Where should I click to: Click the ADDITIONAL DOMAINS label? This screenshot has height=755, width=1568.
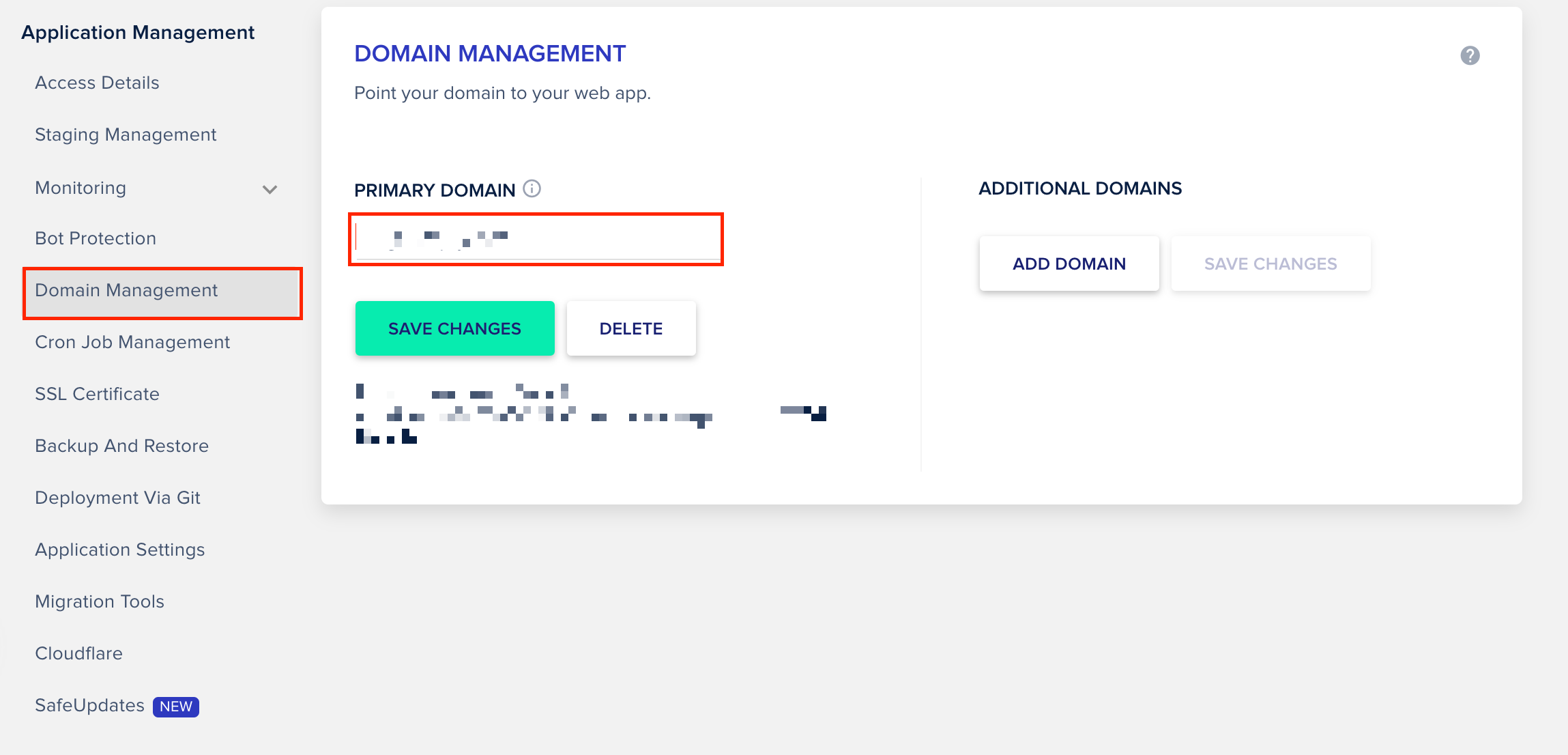click(1080, 188)
